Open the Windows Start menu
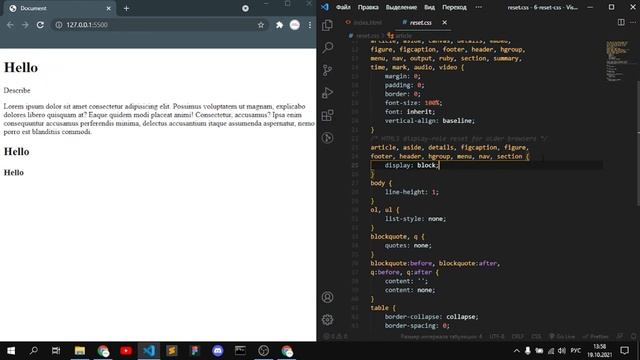Screen dimensions: 640x360 click(11, 351)
